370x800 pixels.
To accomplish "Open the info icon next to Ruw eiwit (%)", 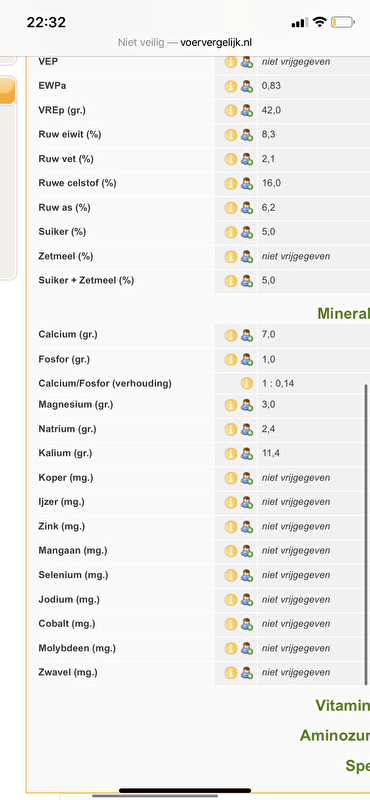I will click(231, 135).
